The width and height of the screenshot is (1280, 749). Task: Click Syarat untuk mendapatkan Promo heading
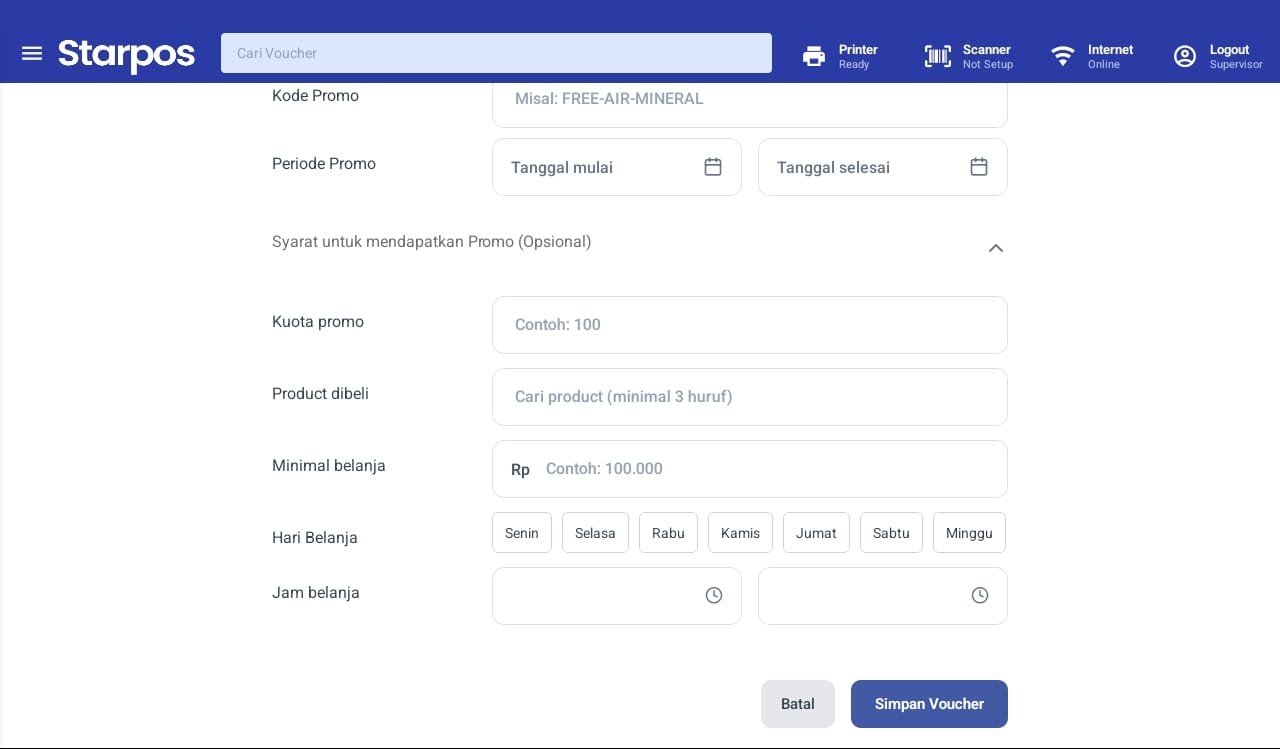pos(431,242)
